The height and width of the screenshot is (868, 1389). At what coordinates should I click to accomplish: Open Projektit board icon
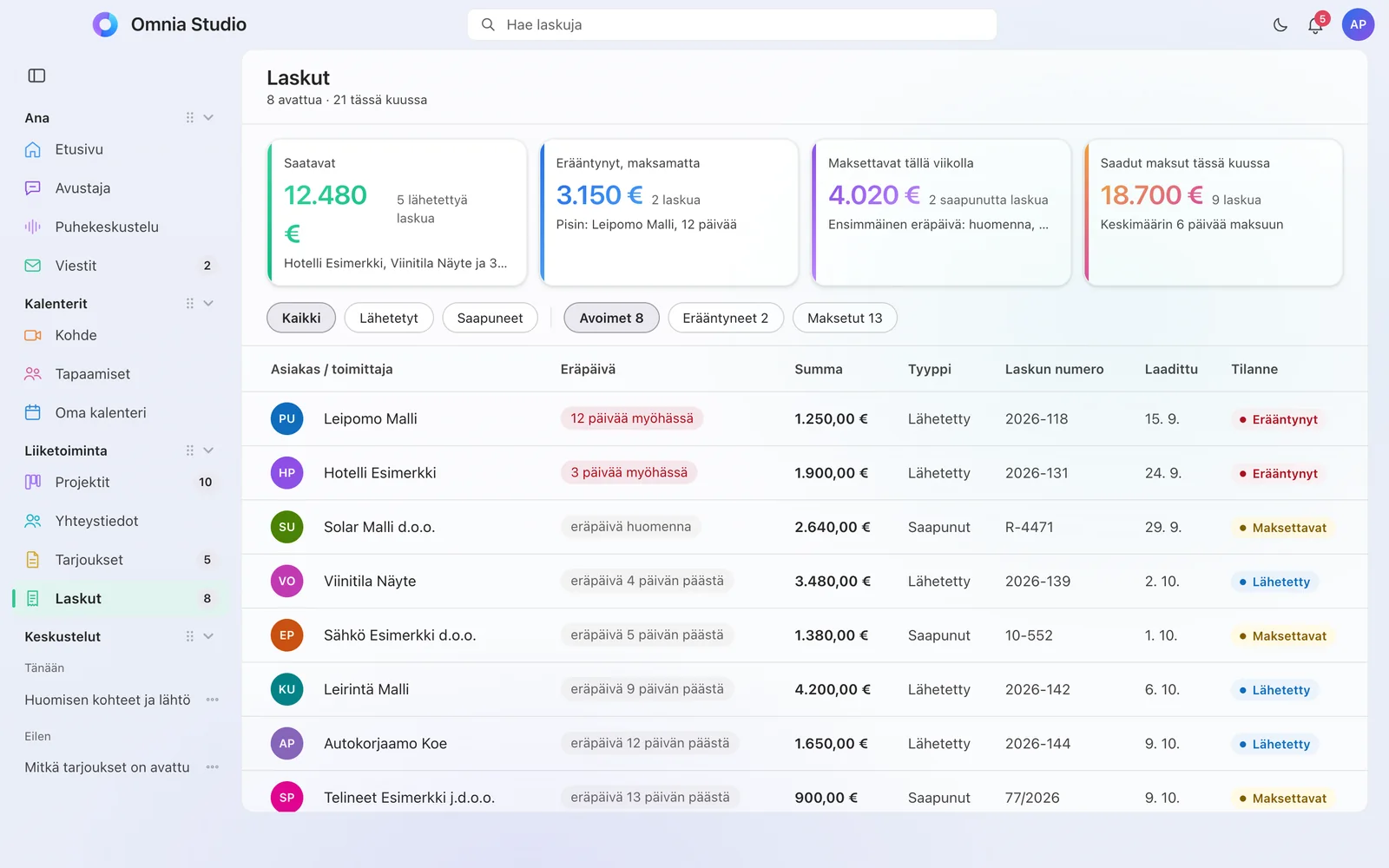pos(33,482)
